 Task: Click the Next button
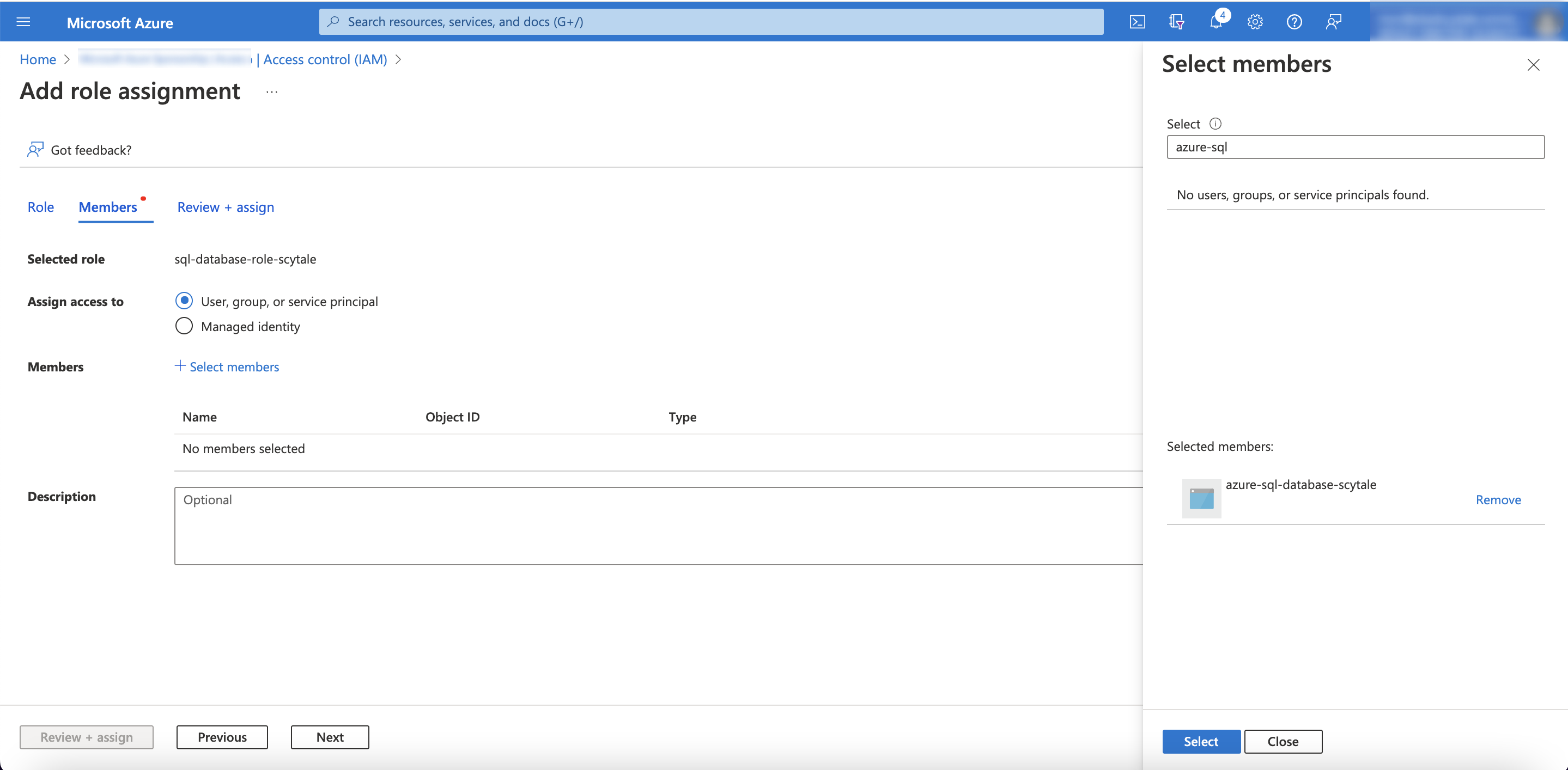330,737
